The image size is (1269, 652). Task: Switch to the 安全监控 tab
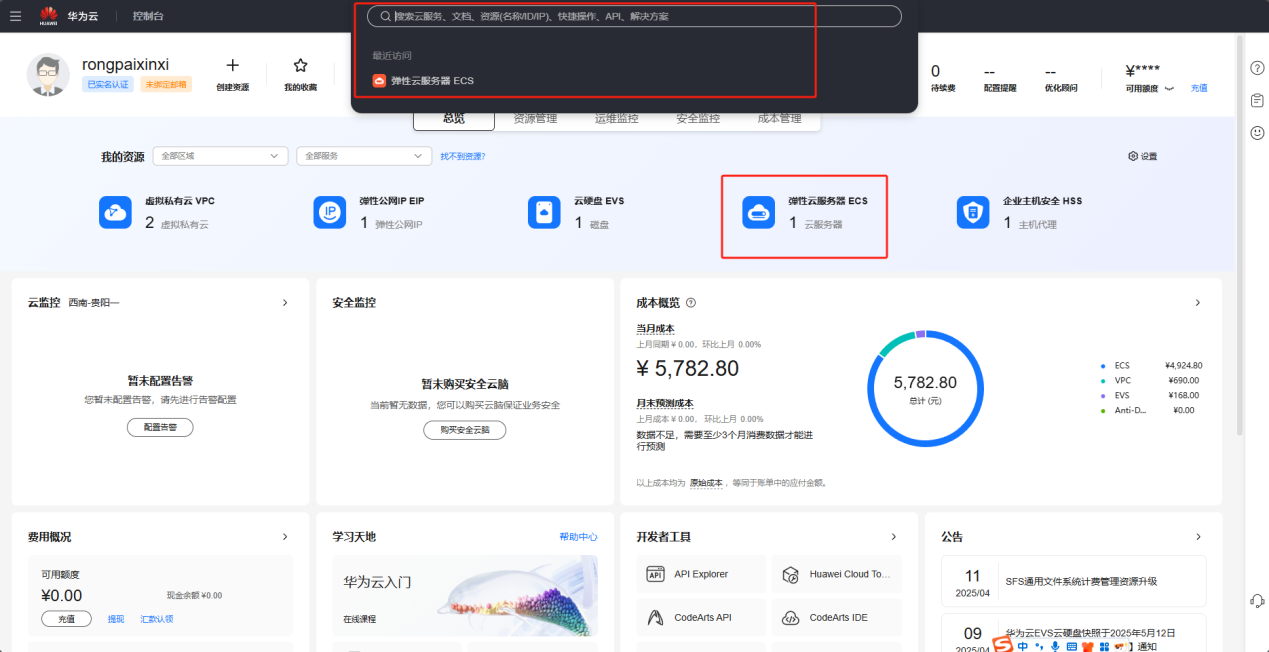(698, 119)
